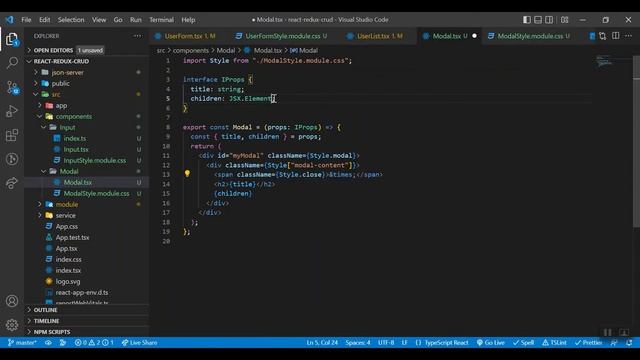Click the errors and warnings status indicator
The height and width of the screenshot is (360, 640).
coord(94,342)
